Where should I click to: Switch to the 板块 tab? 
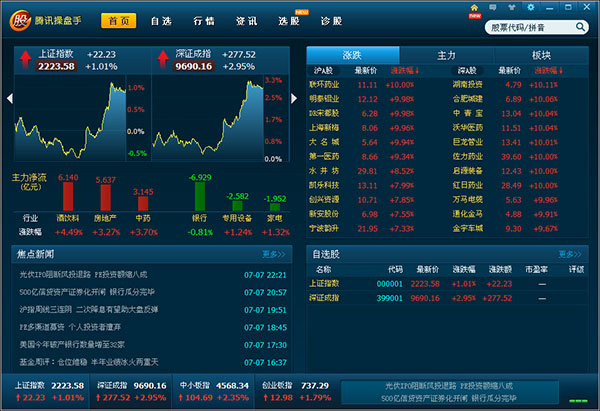pos(541,55)
